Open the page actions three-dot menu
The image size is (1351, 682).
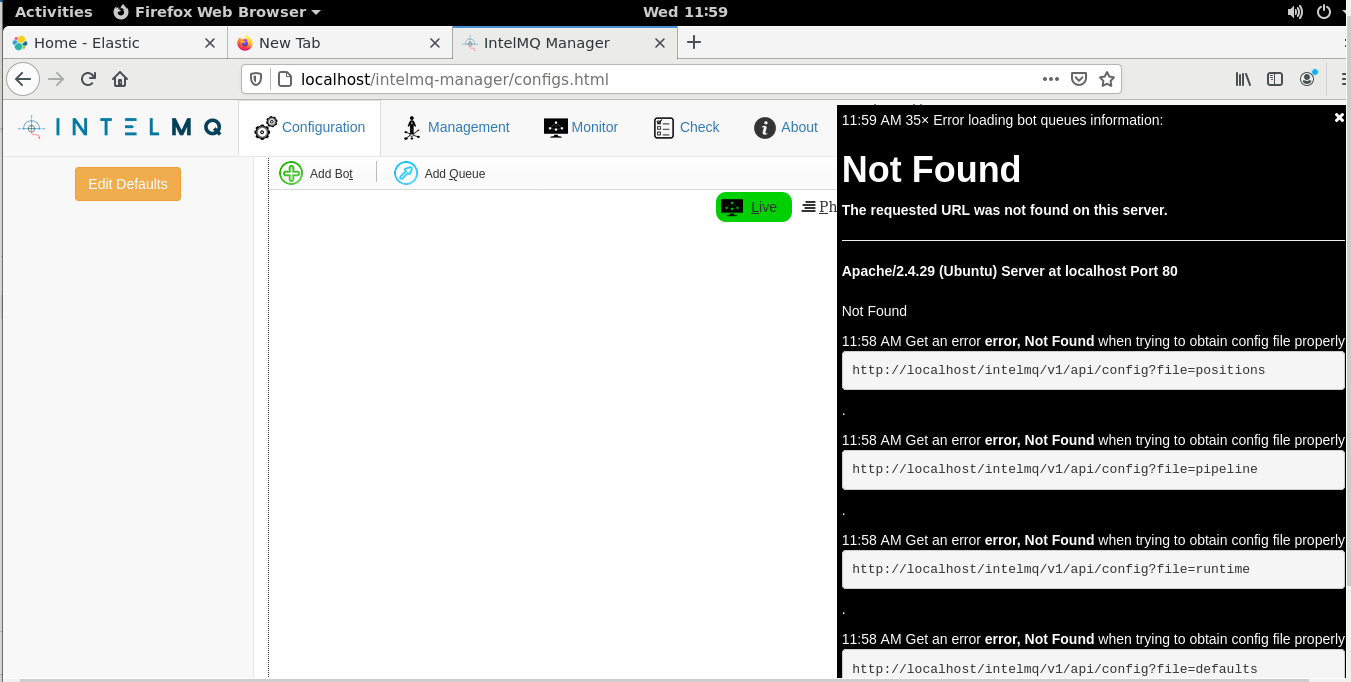[x=1050, y=79]
